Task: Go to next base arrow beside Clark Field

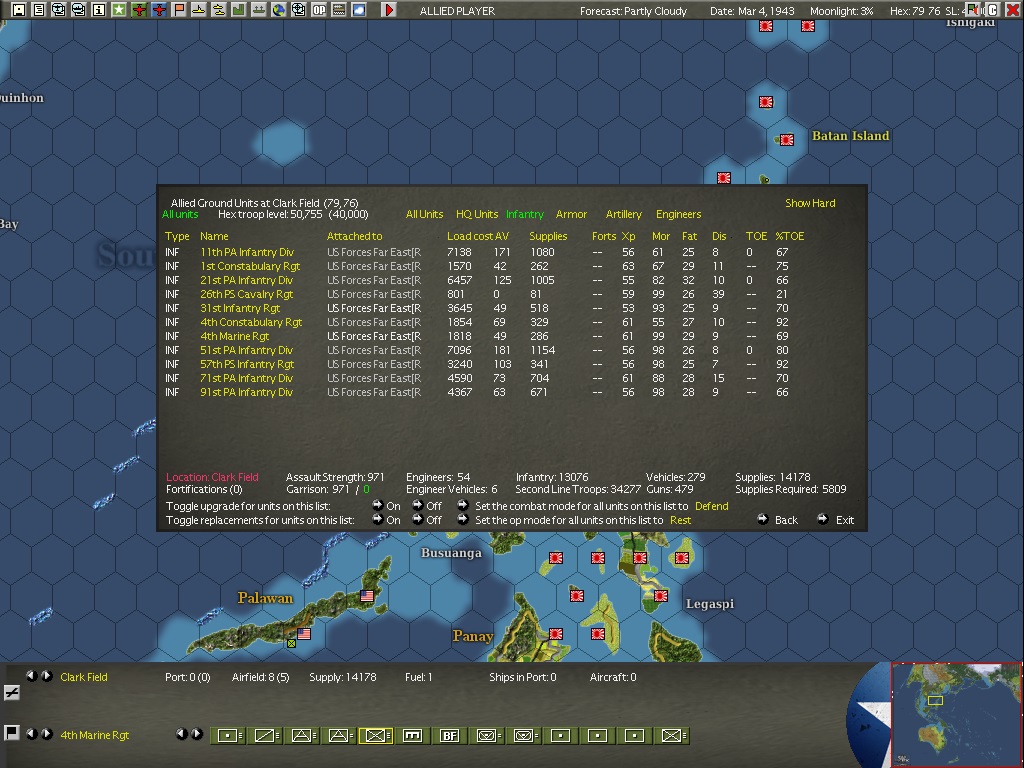Action: pyautogui.click(x=46, y=676)
